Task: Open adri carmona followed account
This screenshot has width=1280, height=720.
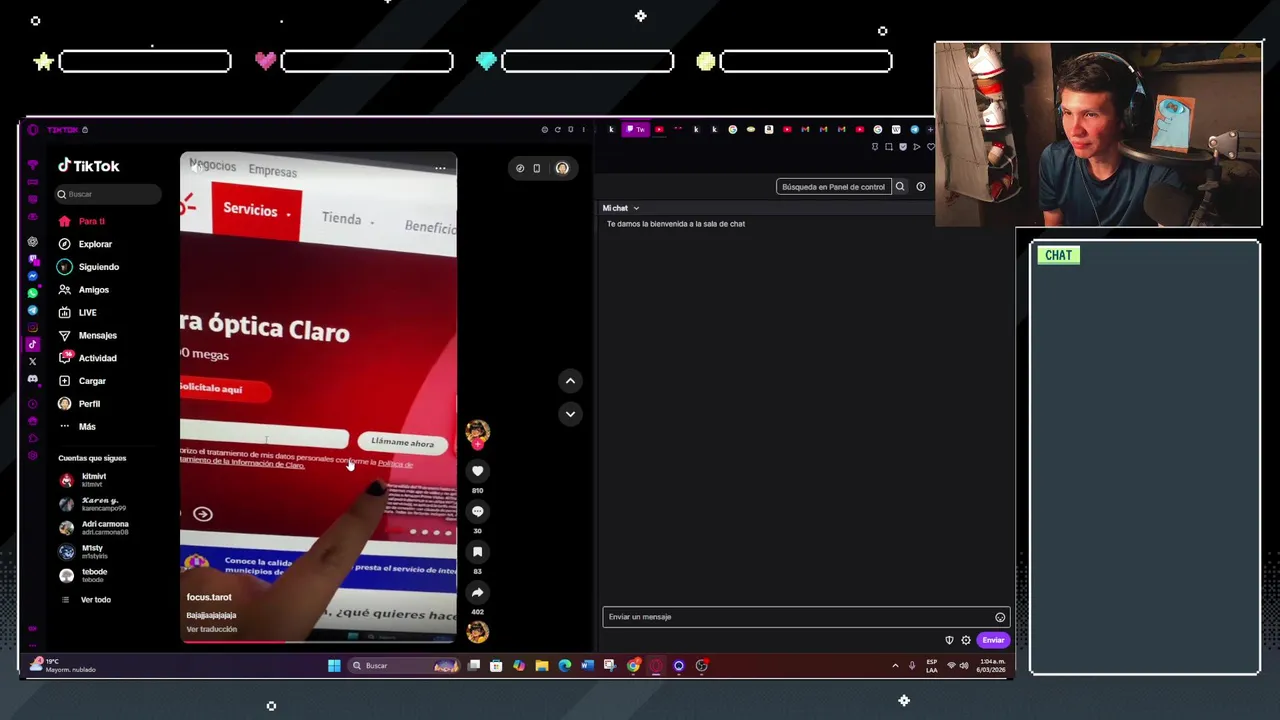Action: 94,528
